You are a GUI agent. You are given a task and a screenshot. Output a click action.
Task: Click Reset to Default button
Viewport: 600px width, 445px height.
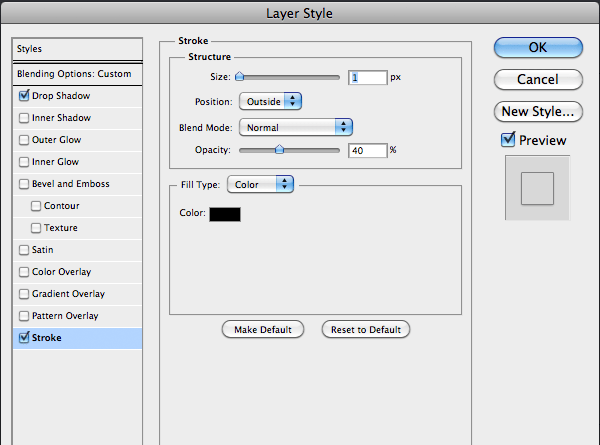coord(366,329)
